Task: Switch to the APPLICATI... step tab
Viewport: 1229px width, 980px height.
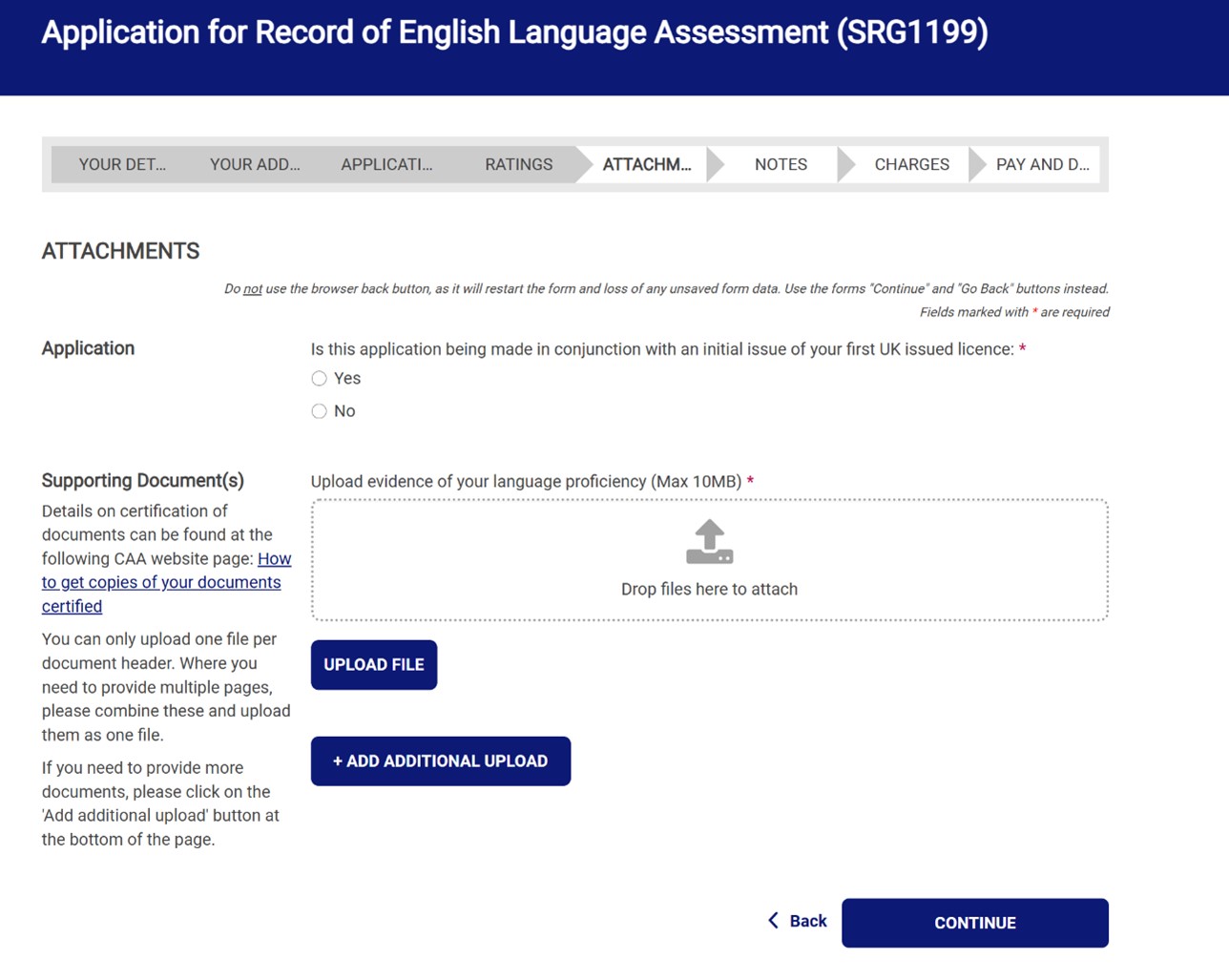Action: (x=386, y=164)
